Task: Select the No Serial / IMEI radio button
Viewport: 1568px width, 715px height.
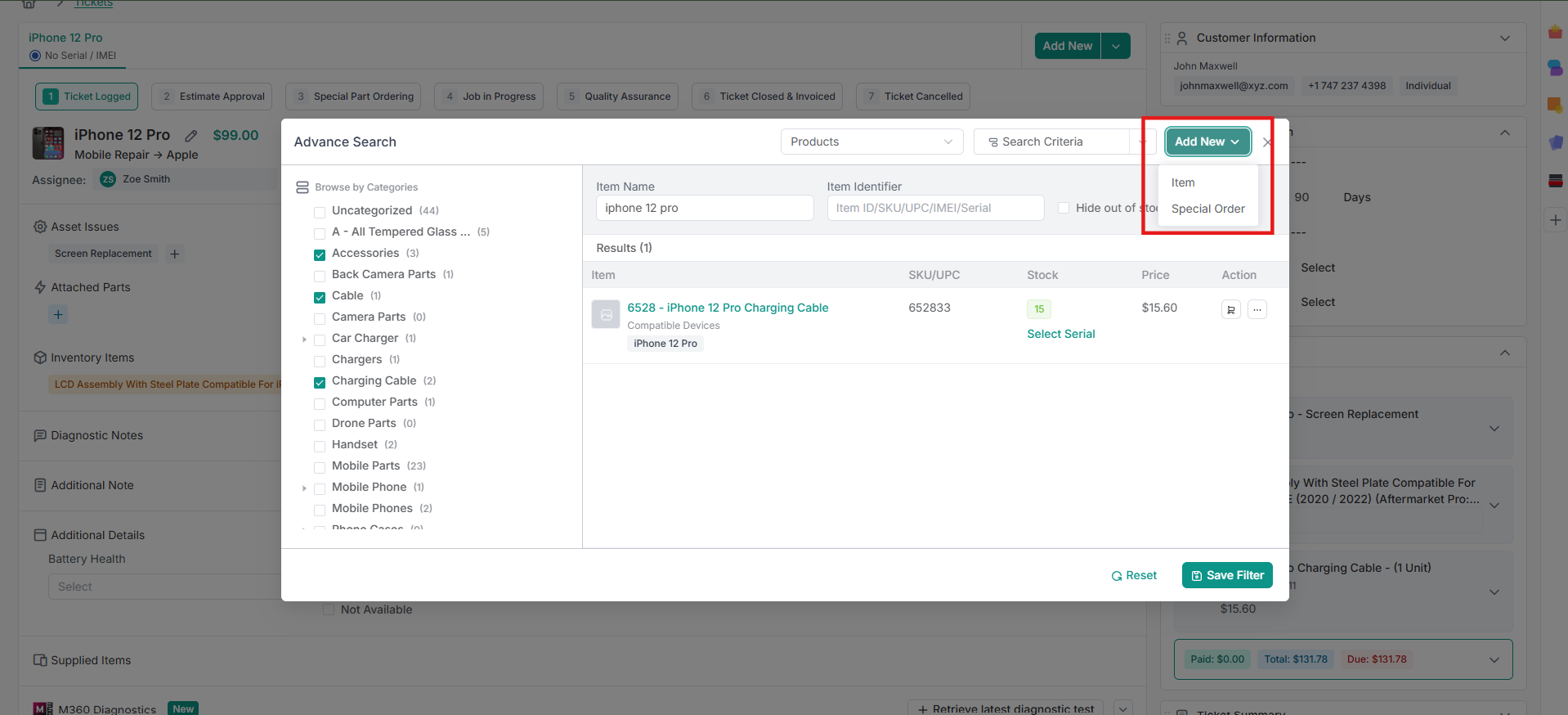Action: (35, 56)
